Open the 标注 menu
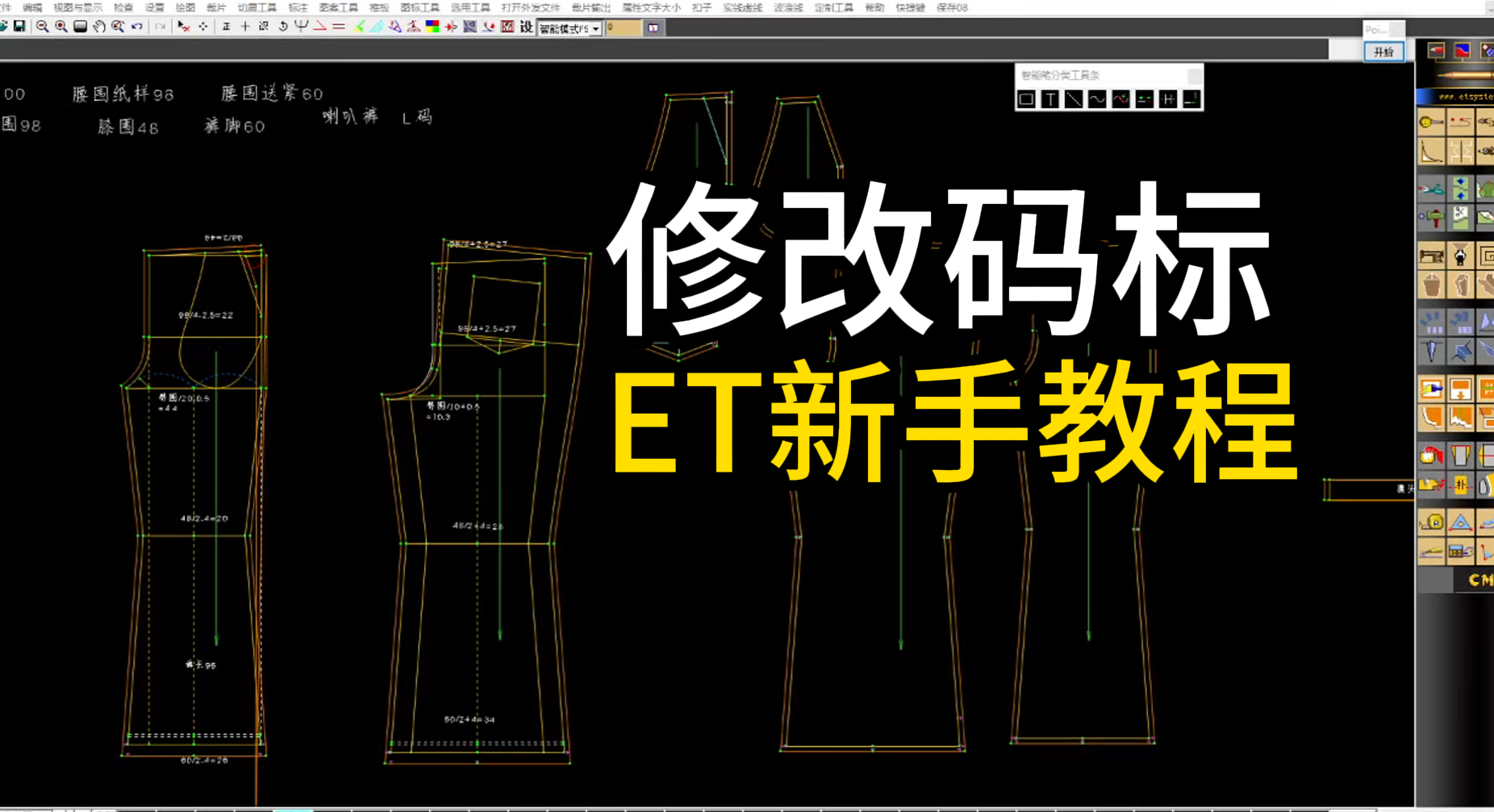The height and width of the screenshot is (812, 1494). (x=298, y=7)
